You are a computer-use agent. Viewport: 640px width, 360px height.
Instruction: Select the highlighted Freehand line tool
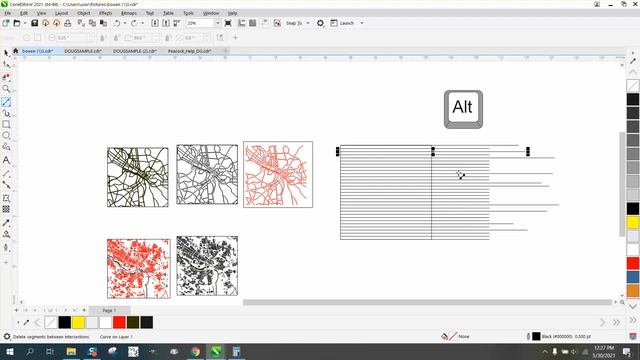(x=6, y=102)
